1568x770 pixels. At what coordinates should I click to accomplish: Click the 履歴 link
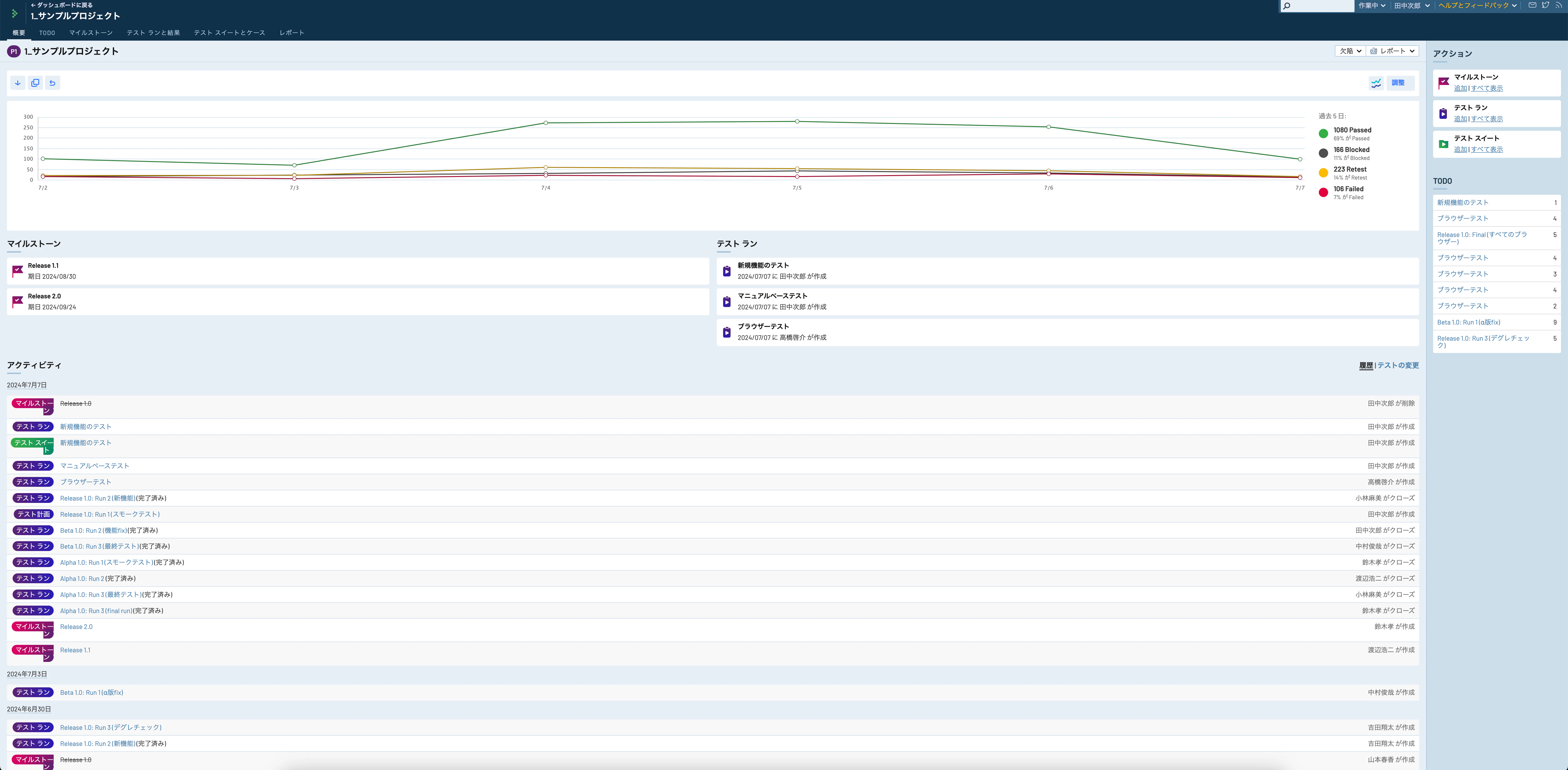point(1366,366)
